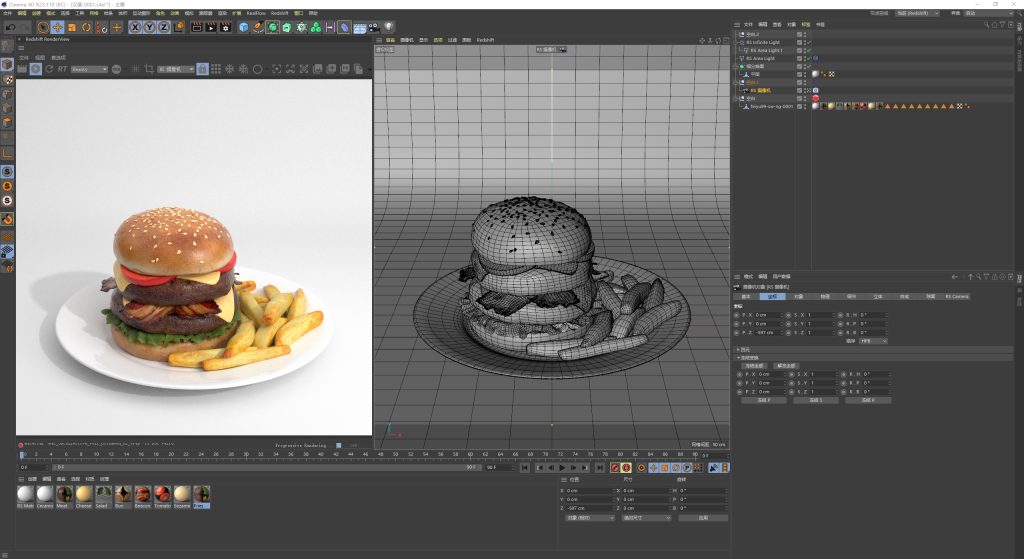Toggle red Autokeying button
The height and width of the screenshot is (559, 1024).
coord(626,468)
